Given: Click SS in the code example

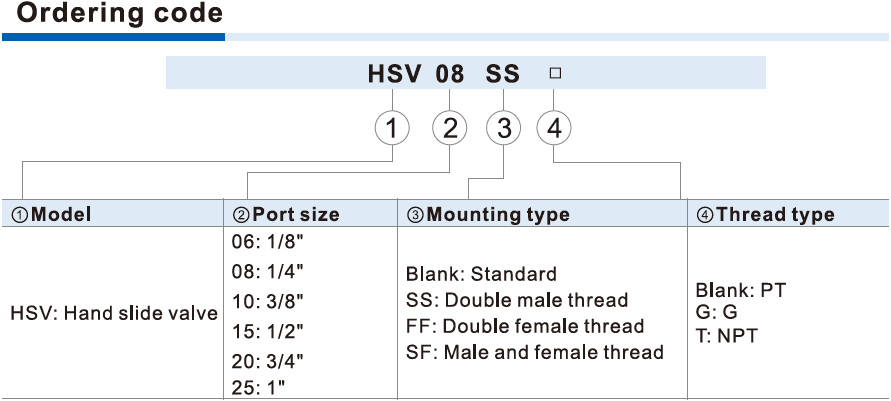Looking at the screenshot, I should pyautogui.click(x=503, y=74).
